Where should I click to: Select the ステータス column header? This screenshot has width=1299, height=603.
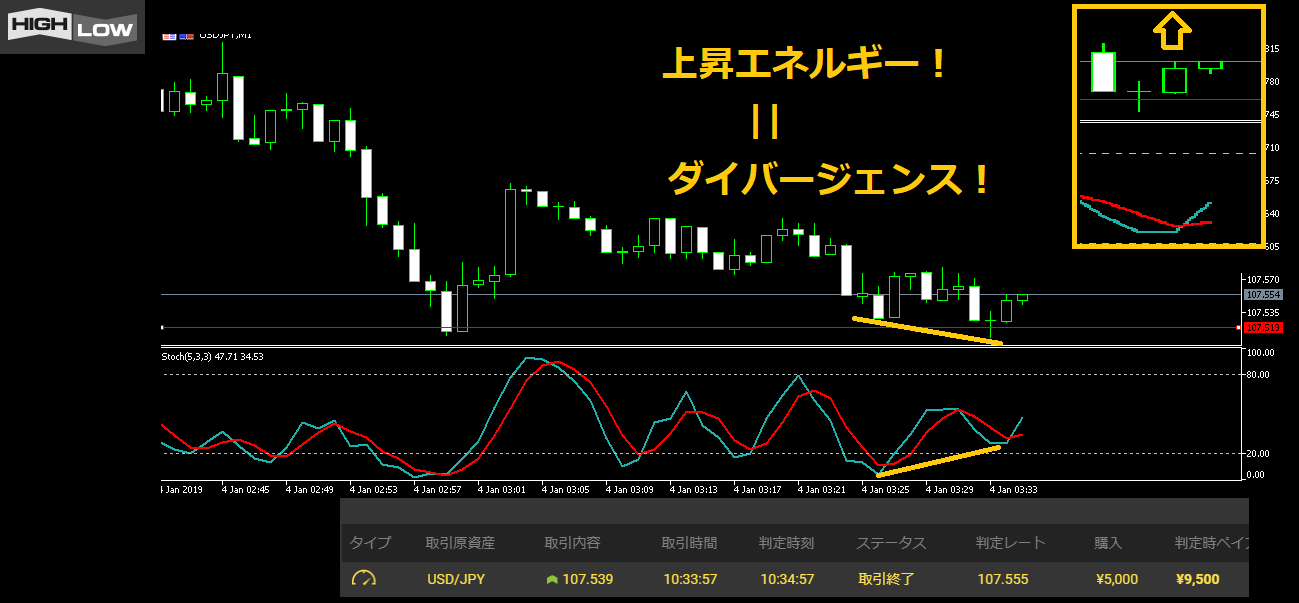click(891, 543)
